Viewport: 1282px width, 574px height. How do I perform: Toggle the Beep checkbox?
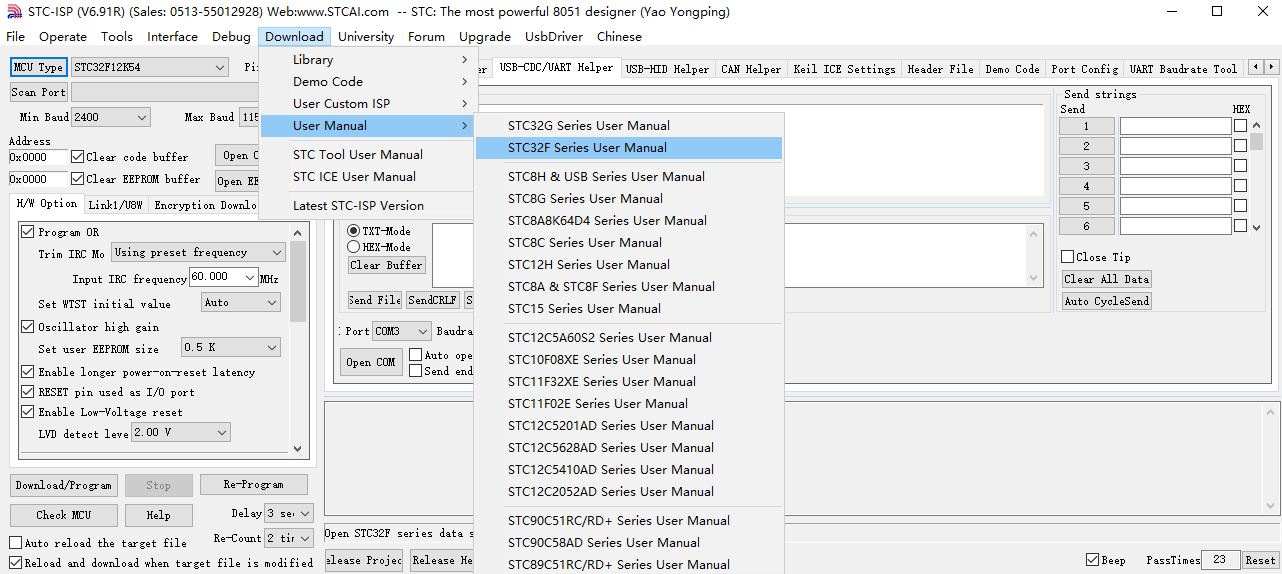pos(1092,560)
